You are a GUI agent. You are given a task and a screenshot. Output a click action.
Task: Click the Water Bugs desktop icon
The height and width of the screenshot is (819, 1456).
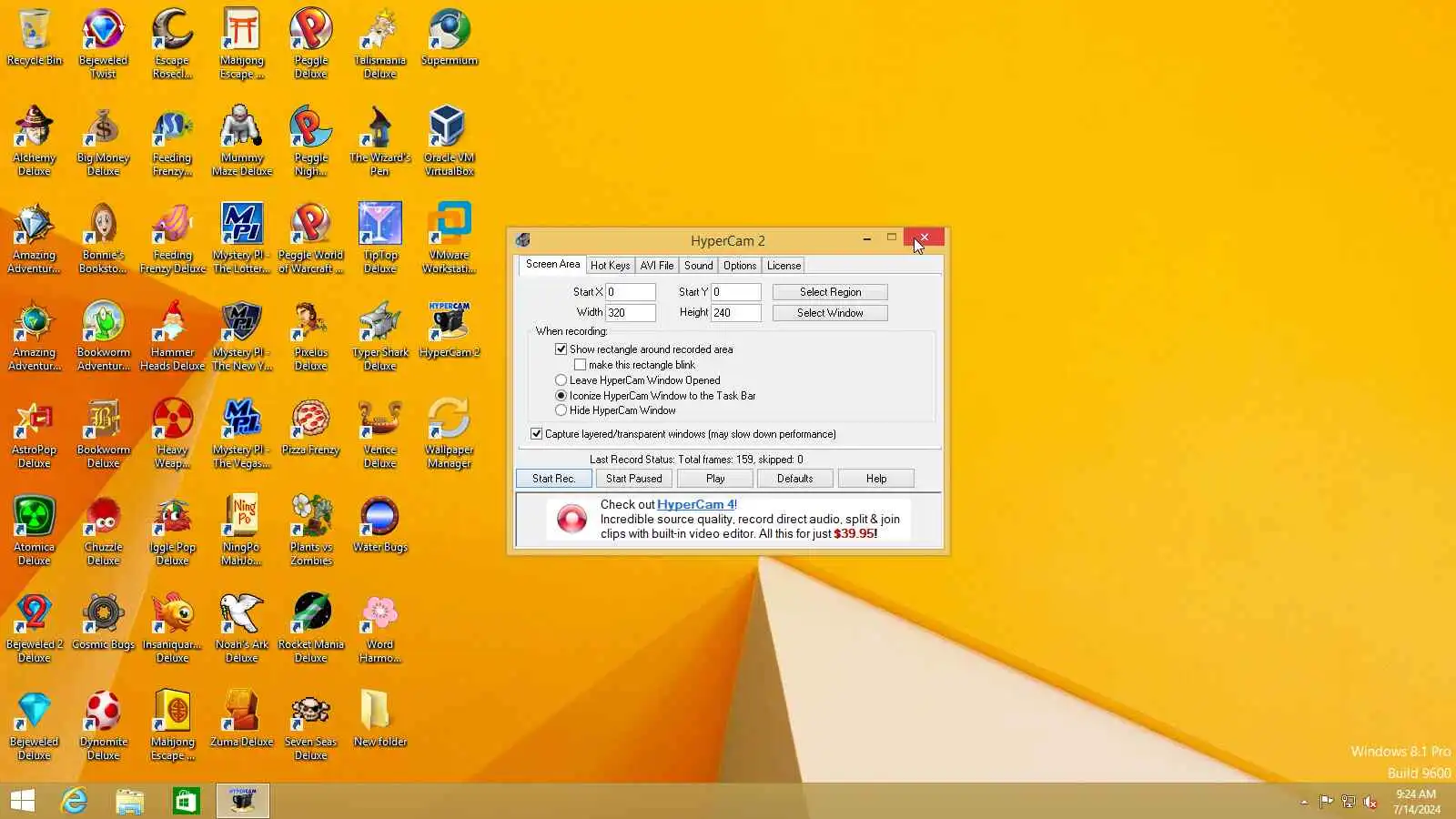click(x=380, y=525)
